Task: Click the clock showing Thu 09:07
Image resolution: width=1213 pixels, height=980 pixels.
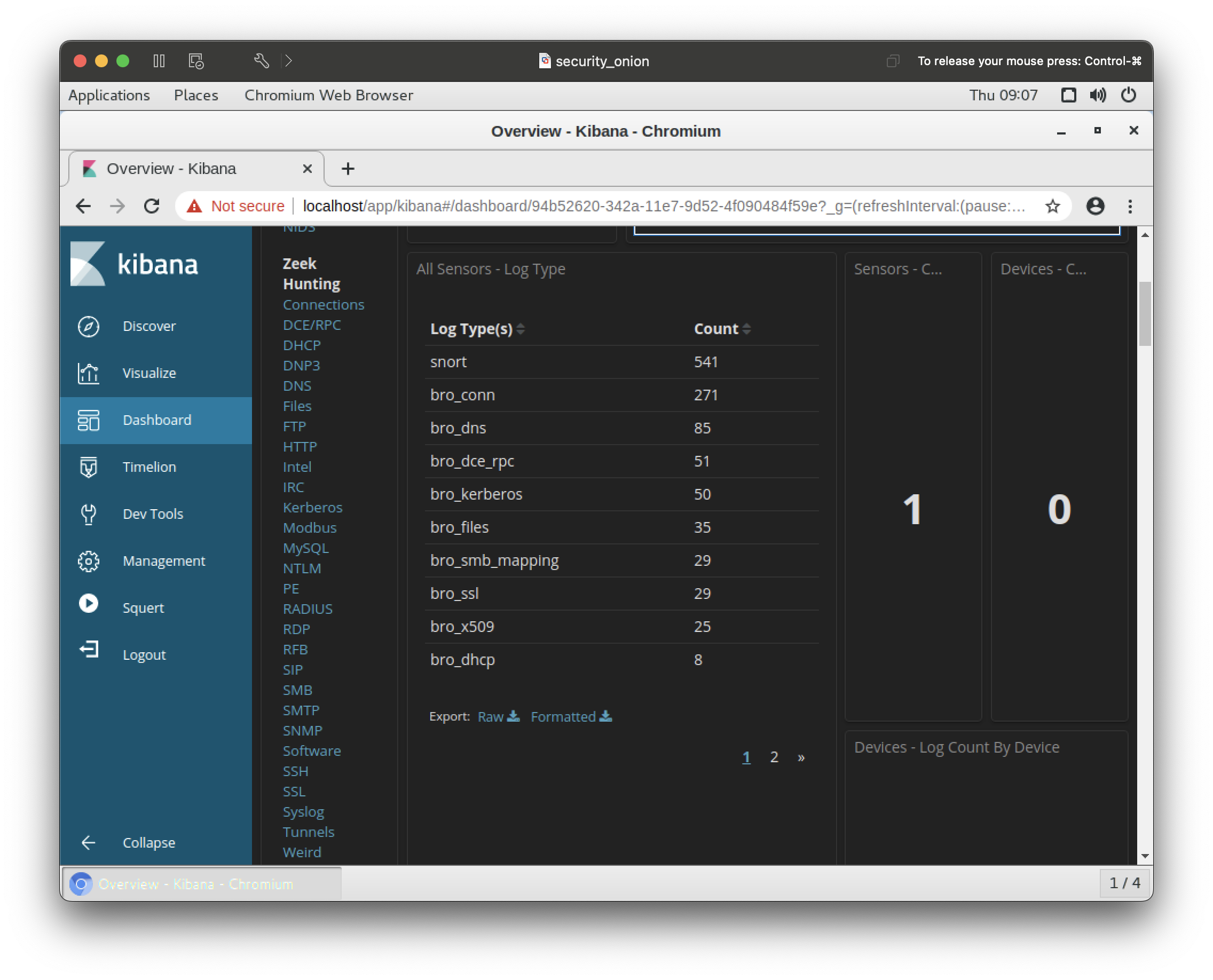Action: click(x=1003, y=95)
